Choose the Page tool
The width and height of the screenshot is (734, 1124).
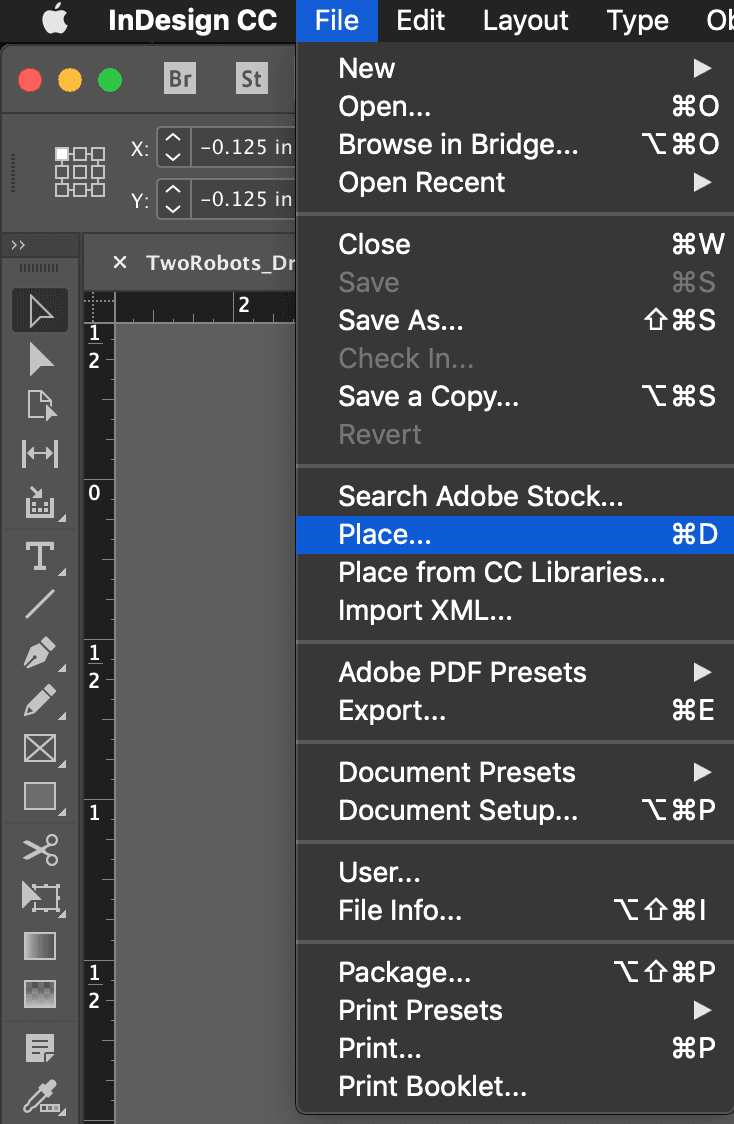tap(40, 405)
